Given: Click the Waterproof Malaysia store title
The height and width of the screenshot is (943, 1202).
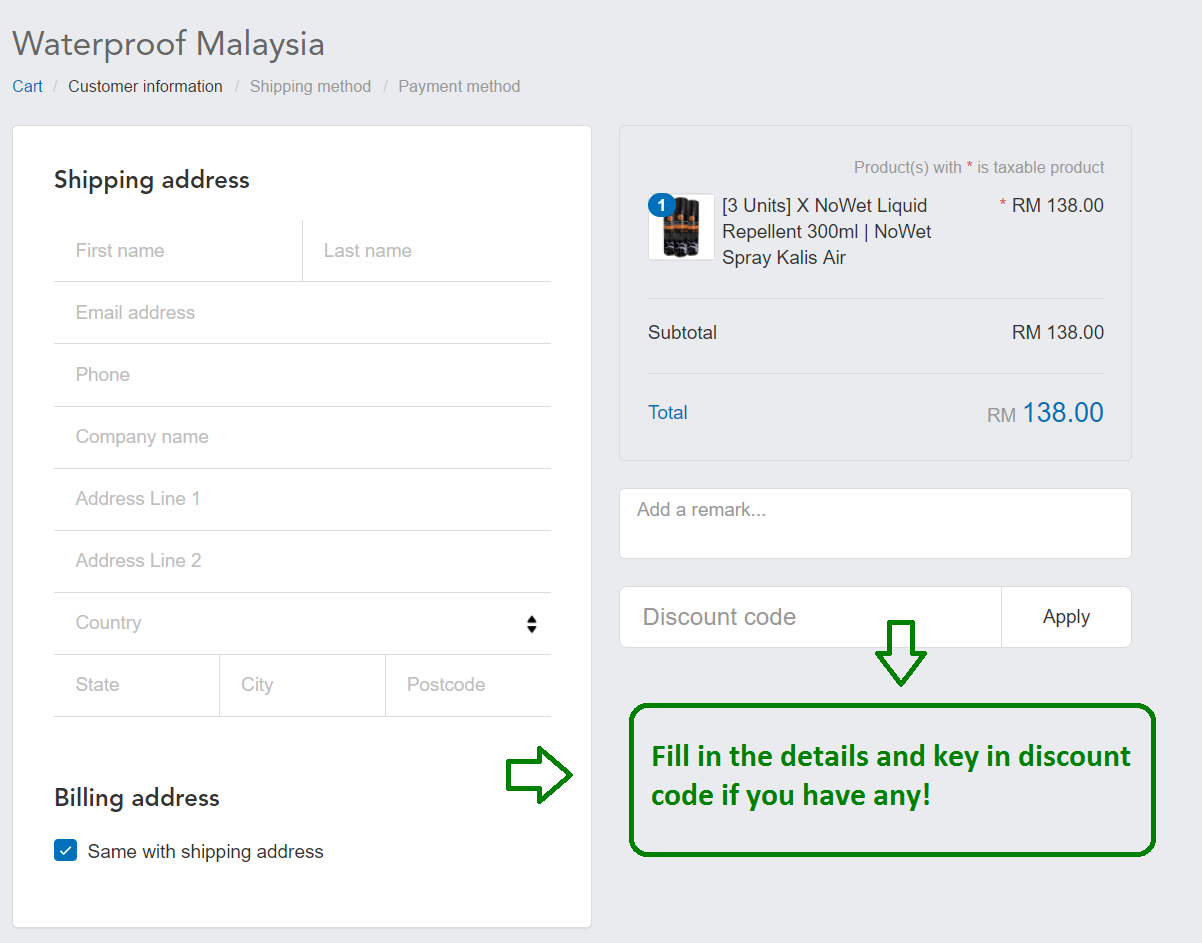Looking at the screenshot, I should 168,43.
